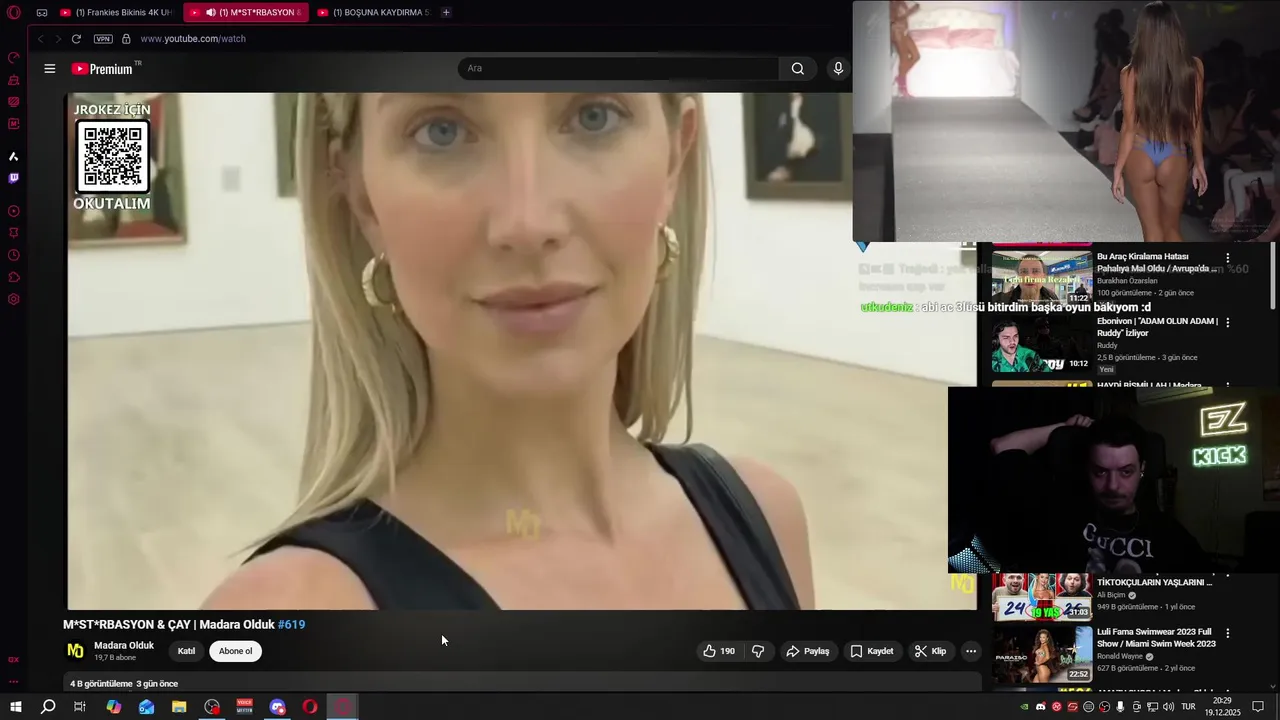Start voice search with microphone icon
Screen dimensions: 1280x720
point(838,68)
